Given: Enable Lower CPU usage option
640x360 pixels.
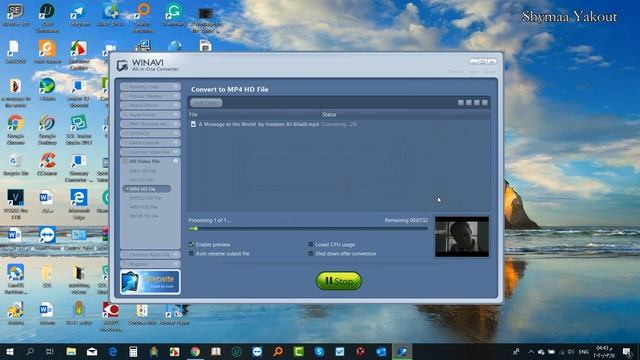Looking at the screenshot, I should (x=311, y=244).
